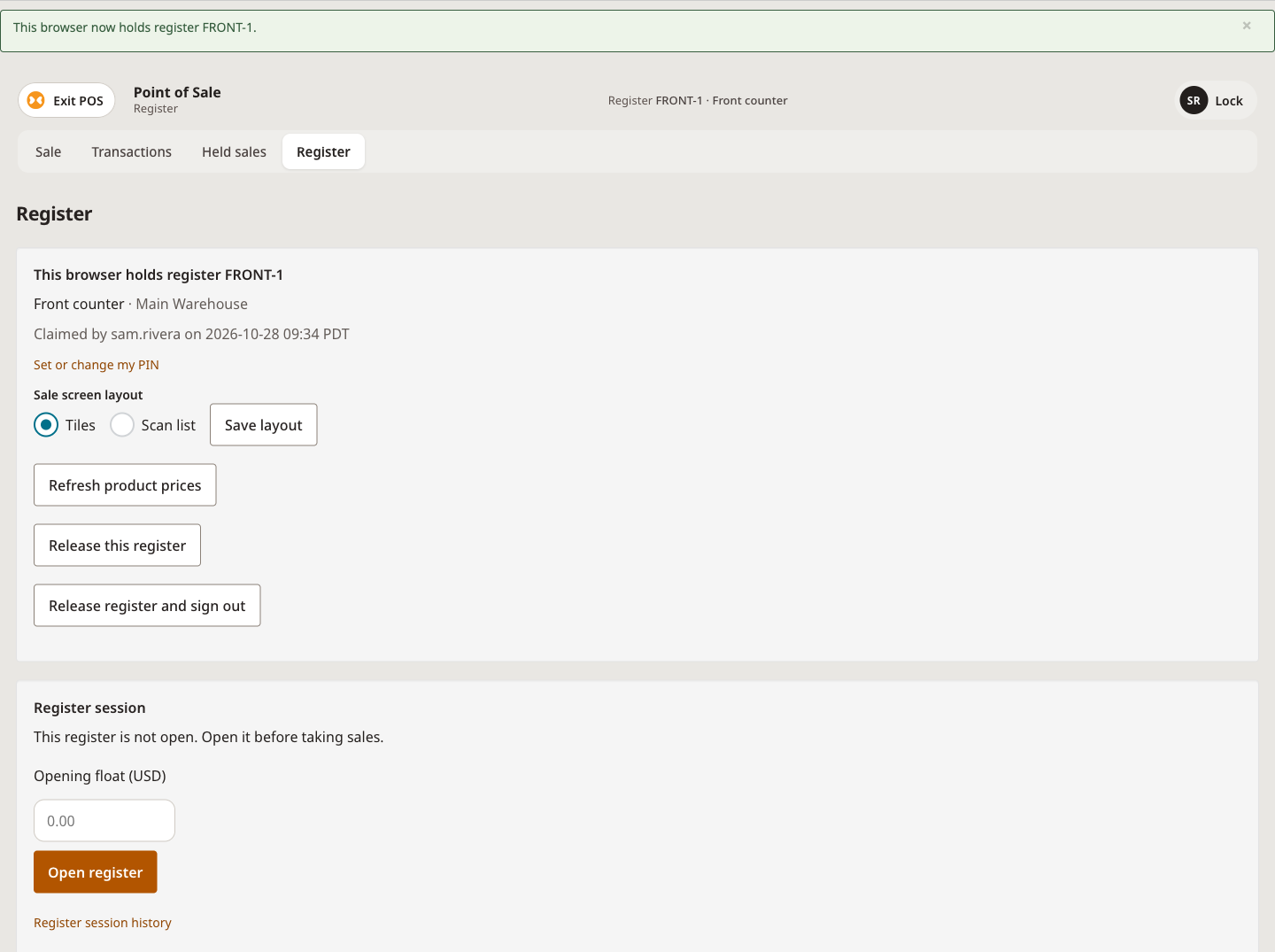Click the 'Register session' heading
Image resolution: width=1275 pixels, height=952 pixels.
pos(89,708)
